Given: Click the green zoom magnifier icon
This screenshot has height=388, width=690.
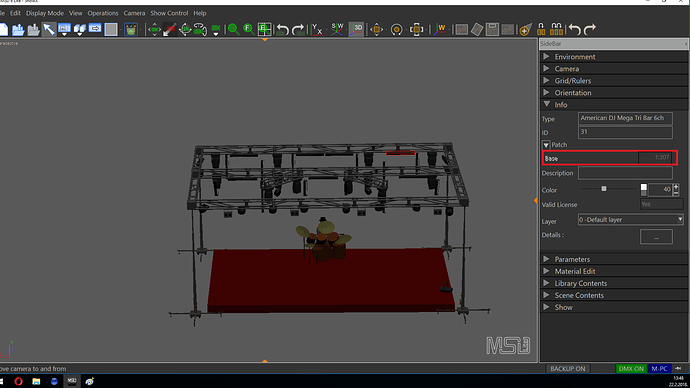Looking at the screenshot, I should click(233, 29).
